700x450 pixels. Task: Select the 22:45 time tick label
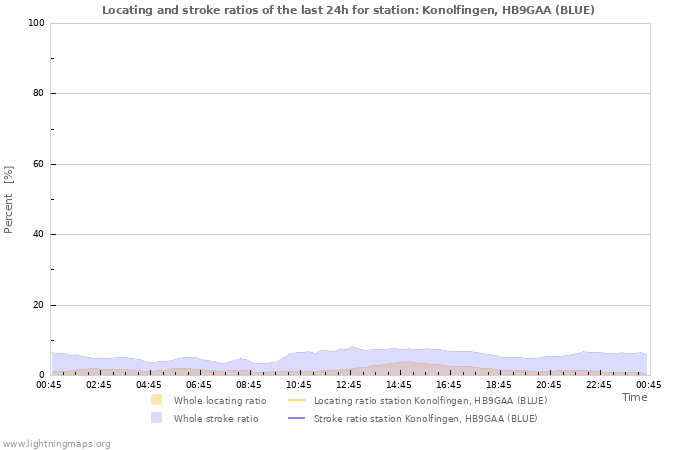tap(599, 384)
